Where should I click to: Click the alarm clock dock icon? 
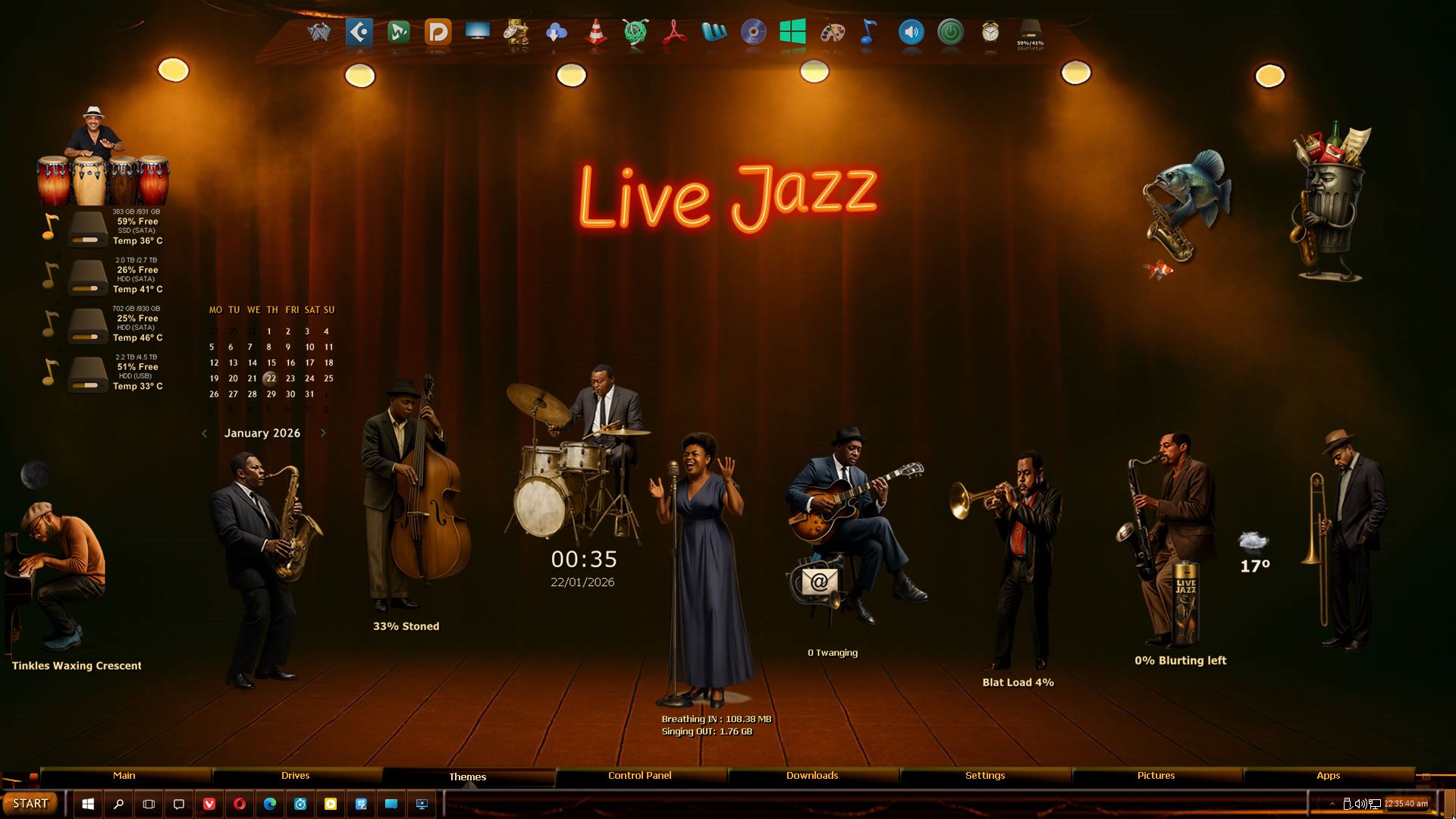coord(990,32)
